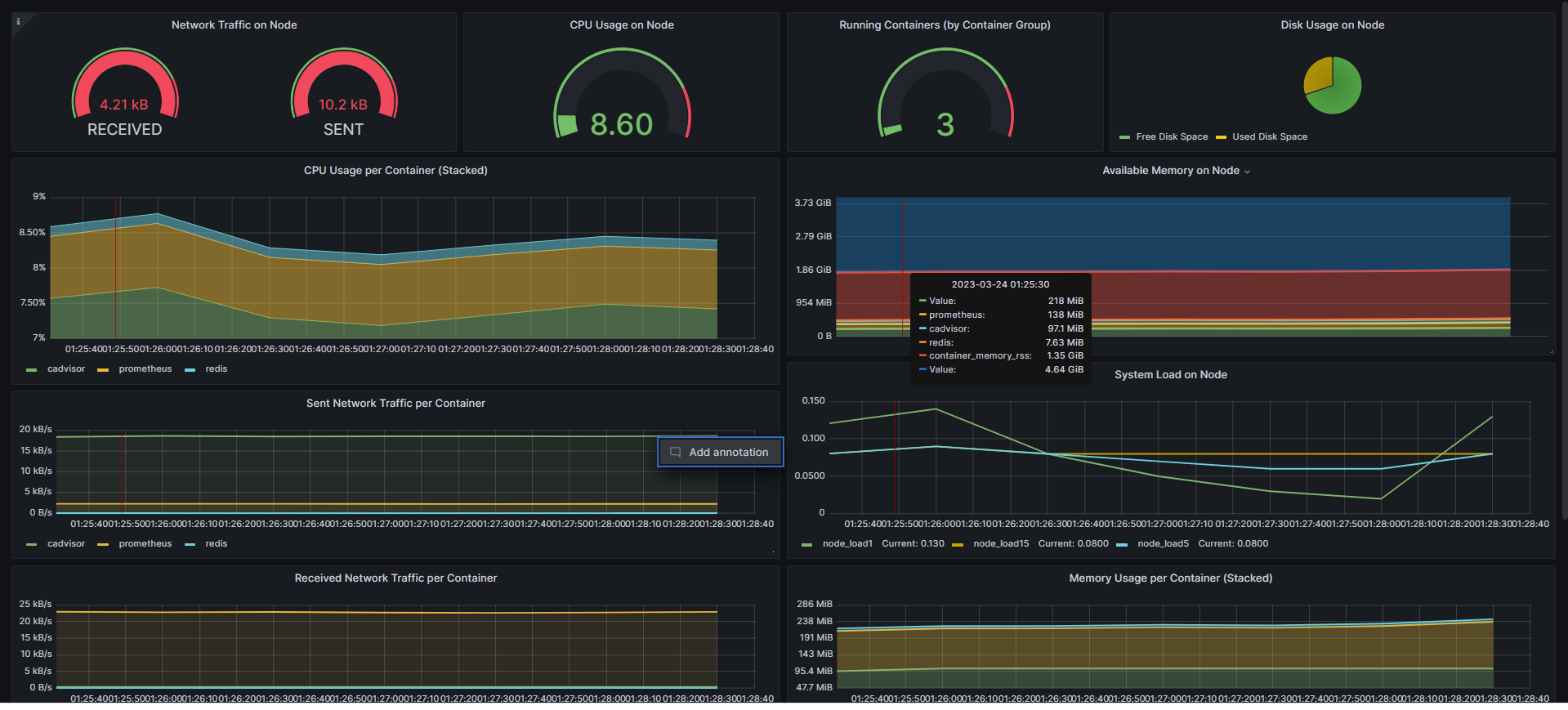Open the Disk Usage on Node panel title menu
Screen dimensions: 1568x710
[1332, 25]
